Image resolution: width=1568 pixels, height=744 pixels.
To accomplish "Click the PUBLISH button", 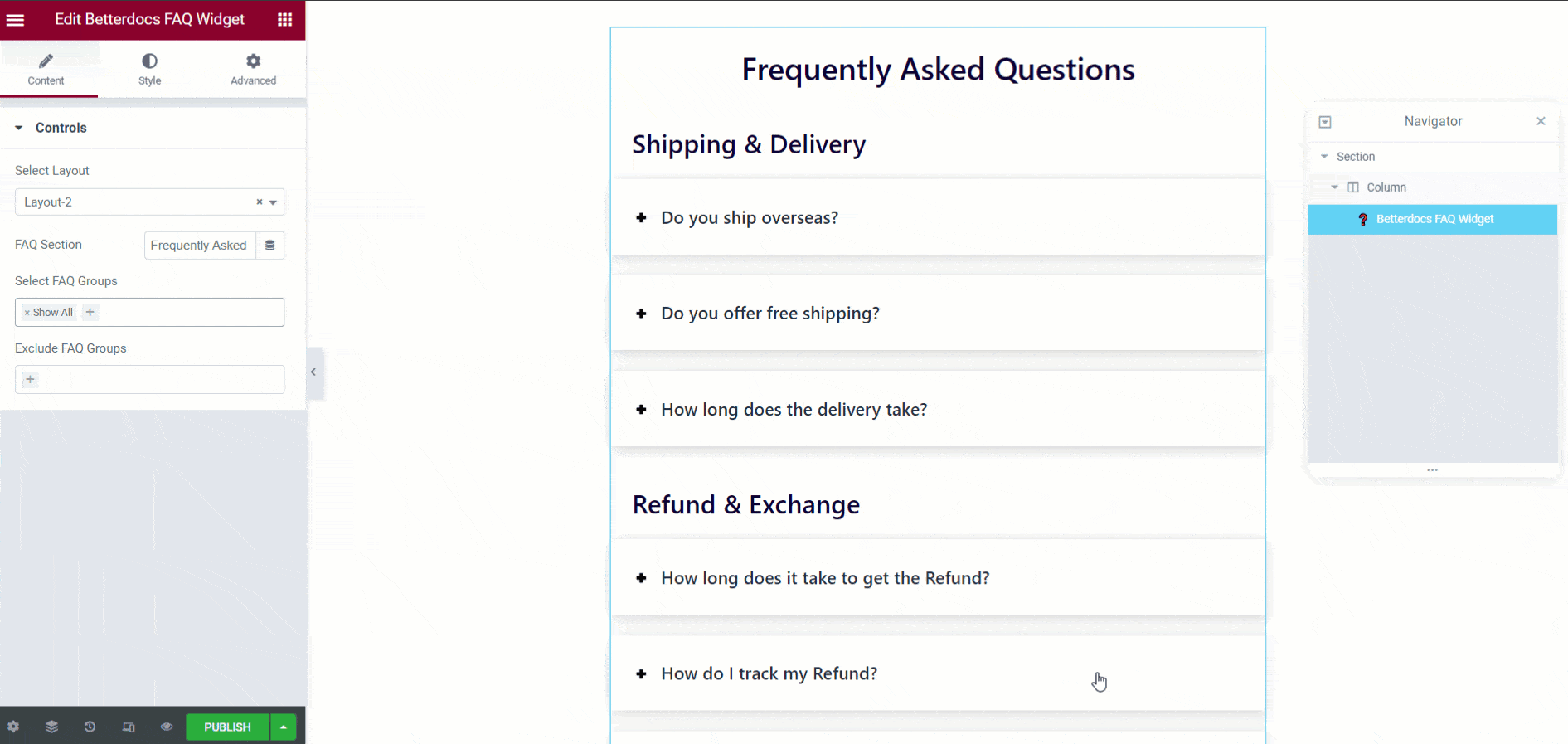I will coord(226,727).
